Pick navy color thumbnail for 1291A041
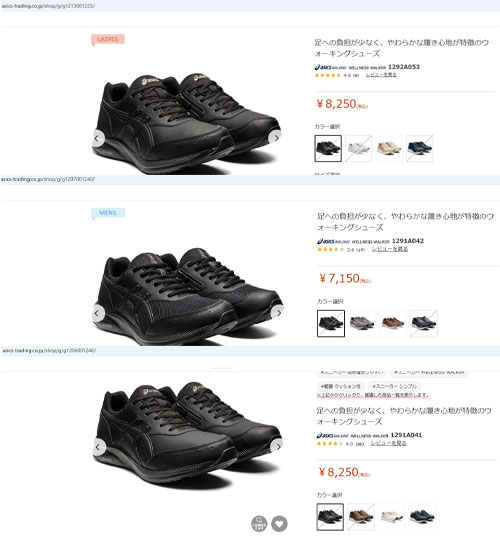Screen dimensions: 500x547 coord(422,517)
